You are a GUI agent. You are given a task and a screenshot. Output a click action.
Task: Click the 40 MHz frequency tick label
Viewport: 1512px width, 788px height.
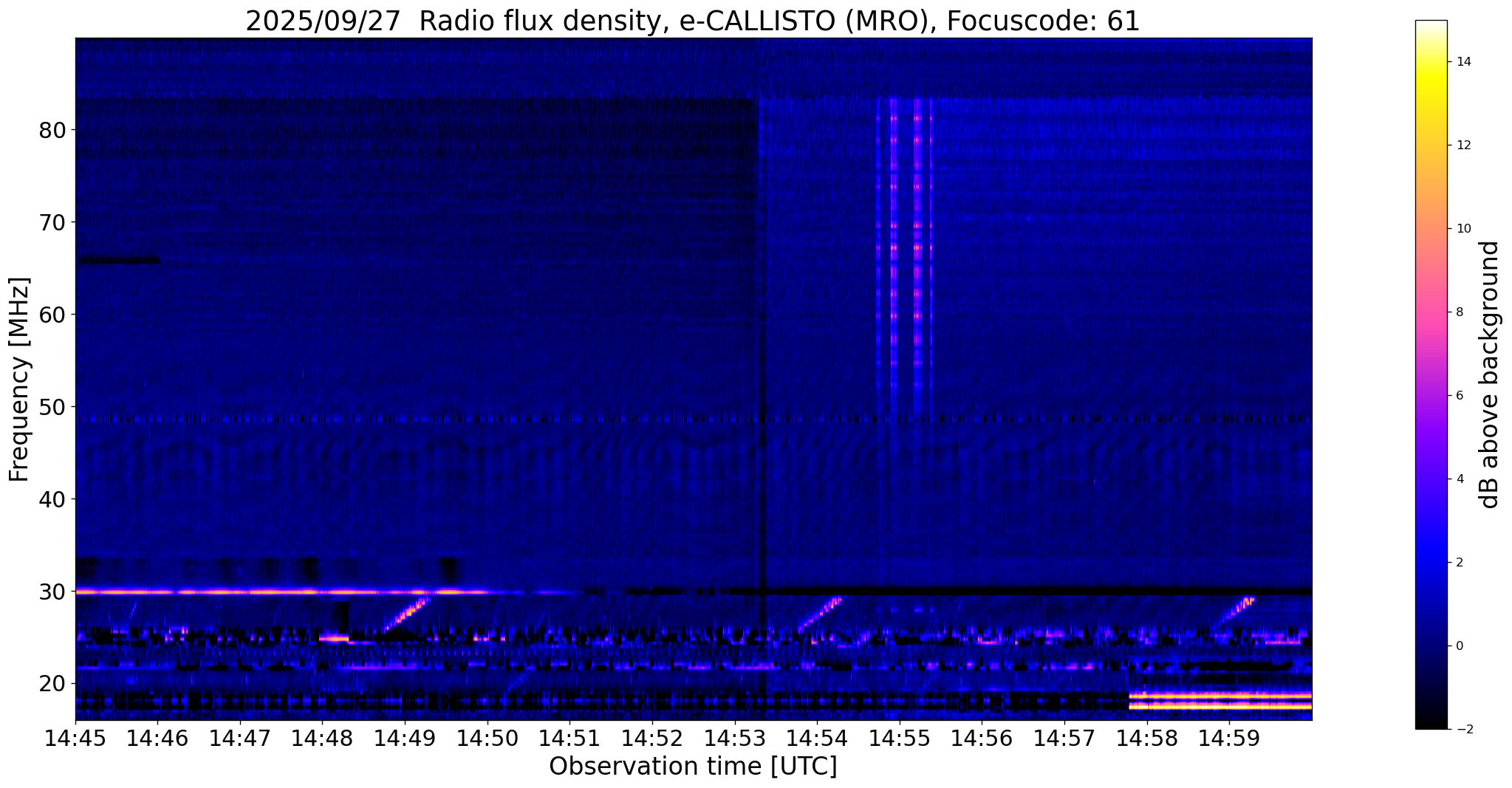(x=52, y=499)
